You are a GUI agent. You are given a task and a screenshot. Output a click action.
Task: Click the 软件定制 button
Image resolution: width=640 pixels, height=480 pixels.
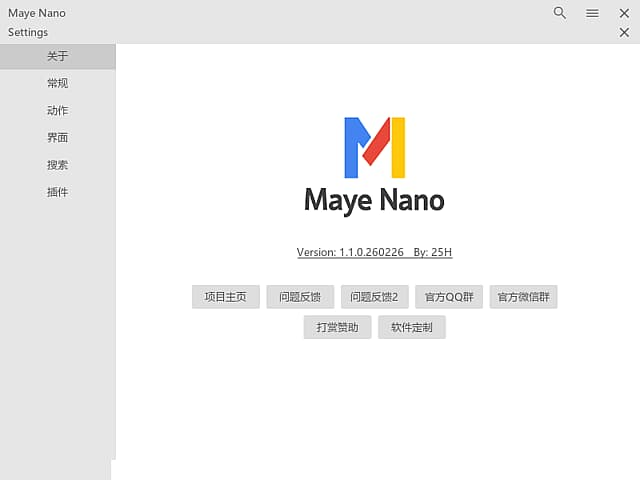(x=412, y=327)
